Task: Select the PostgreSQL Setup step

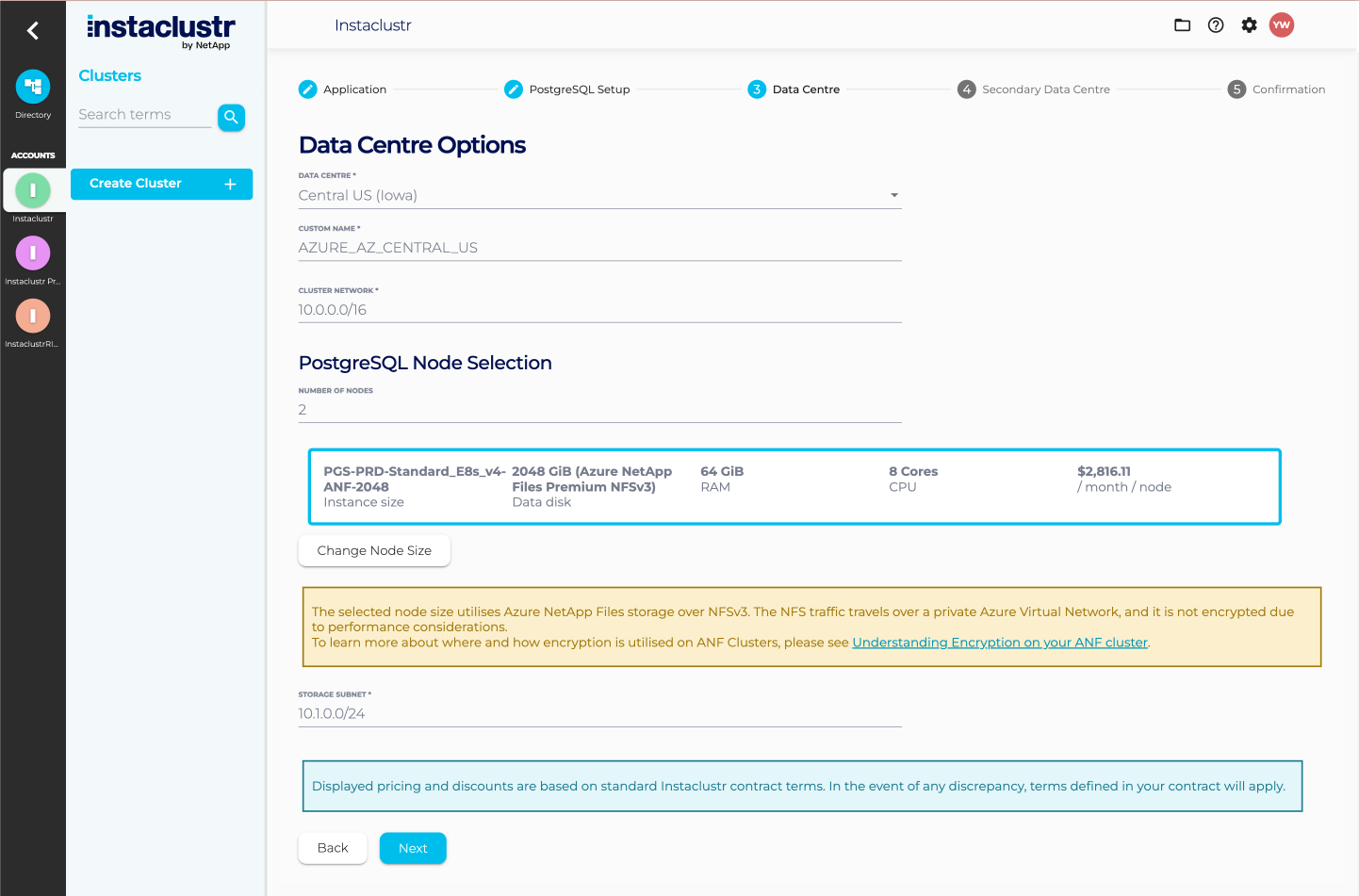Action: click(x=566, y=89)
